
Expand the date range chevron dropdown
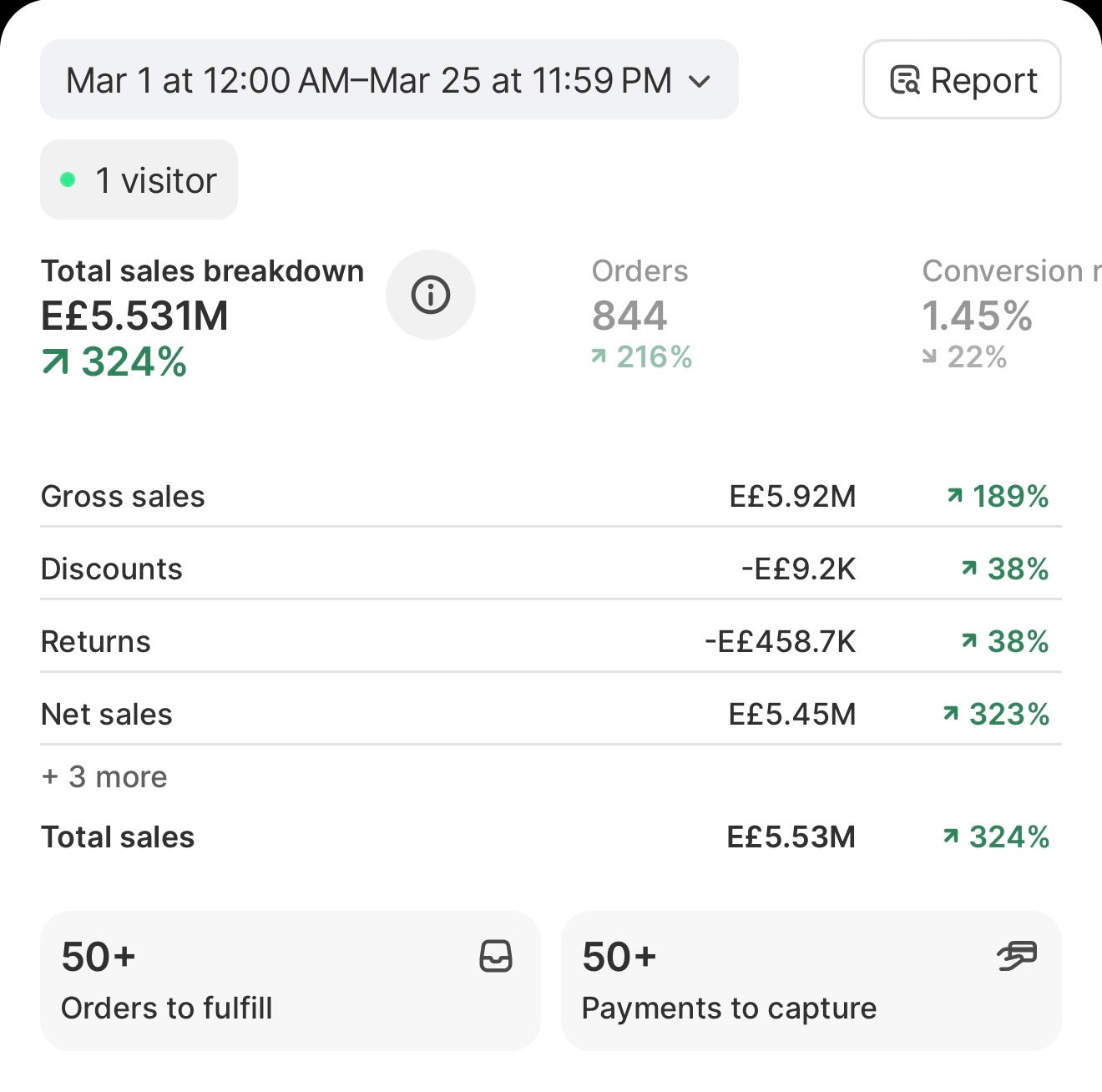(x=700, y=81)
